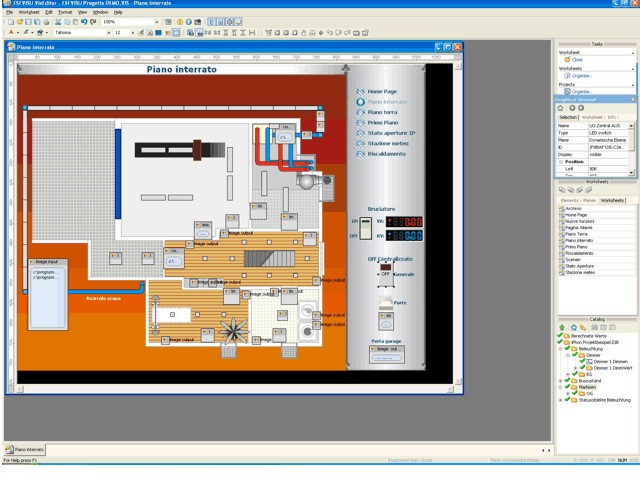
Task: Click the Open folder toolbar icon
Action: (x=20, y=22)
